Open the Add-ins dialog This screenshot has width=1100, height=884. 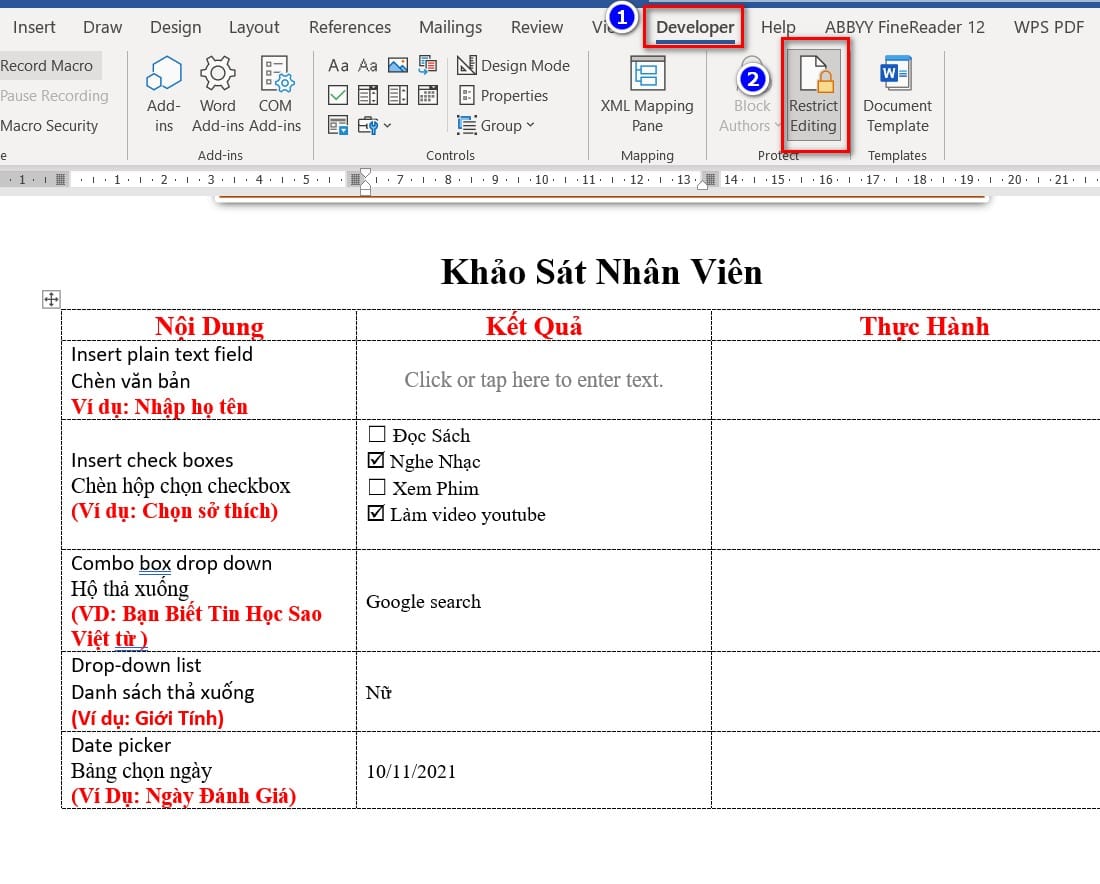(163, 94)
